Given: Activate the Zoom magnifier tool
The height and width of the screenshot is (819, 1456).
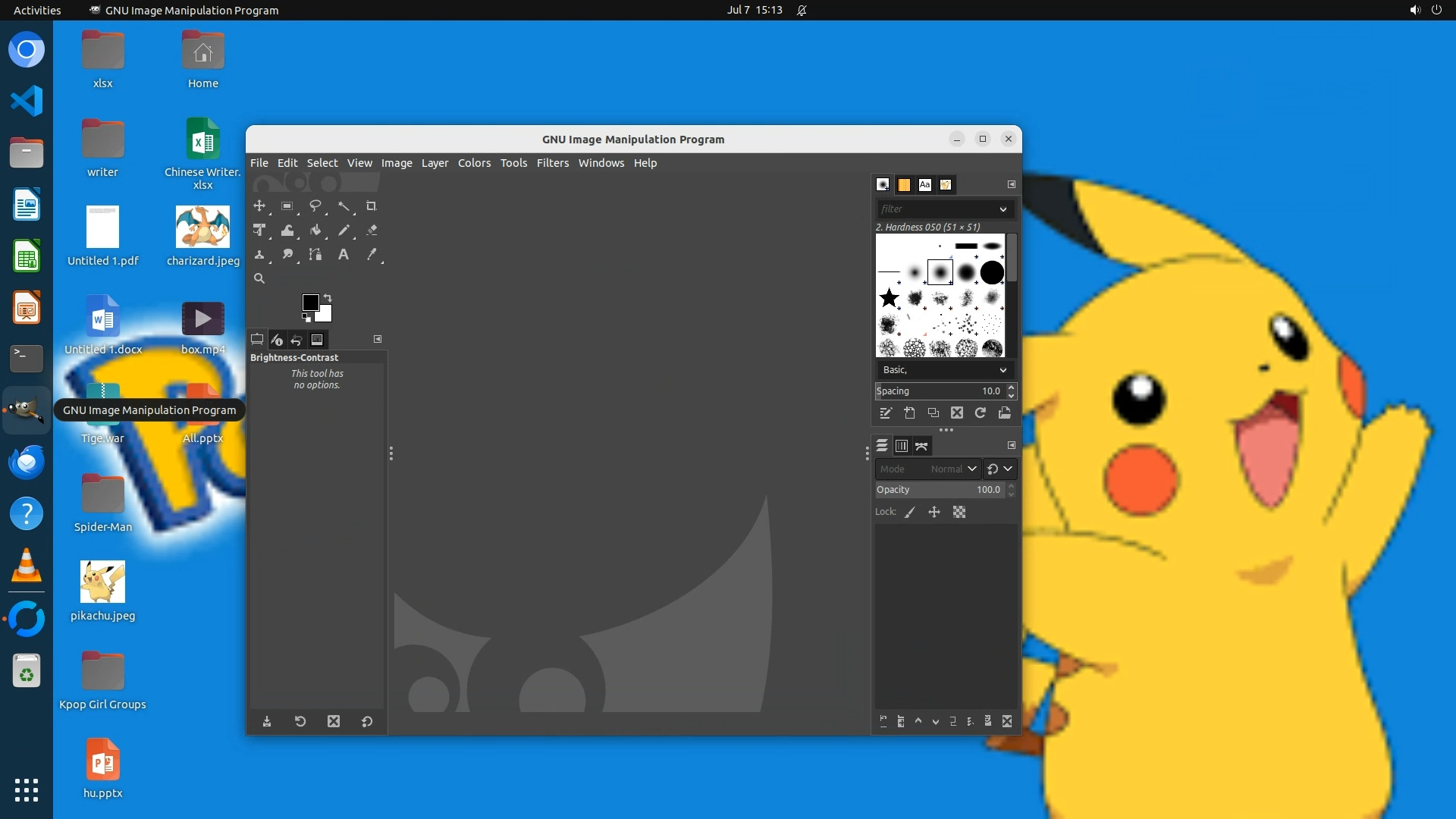Looking at the screenshot, I should coord(259,279).
